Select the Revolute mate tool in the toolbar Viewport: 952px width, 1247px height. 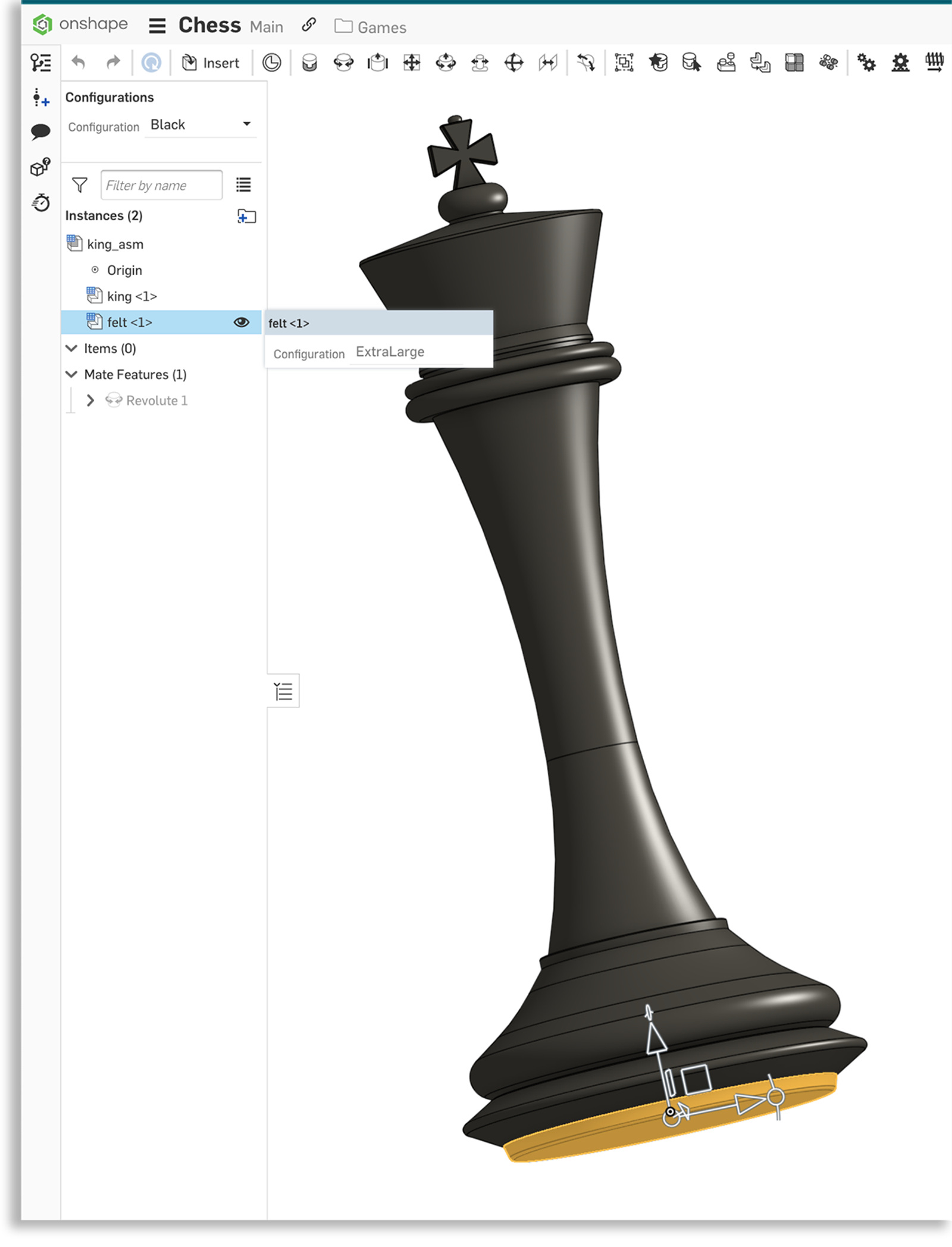point(343,62)
